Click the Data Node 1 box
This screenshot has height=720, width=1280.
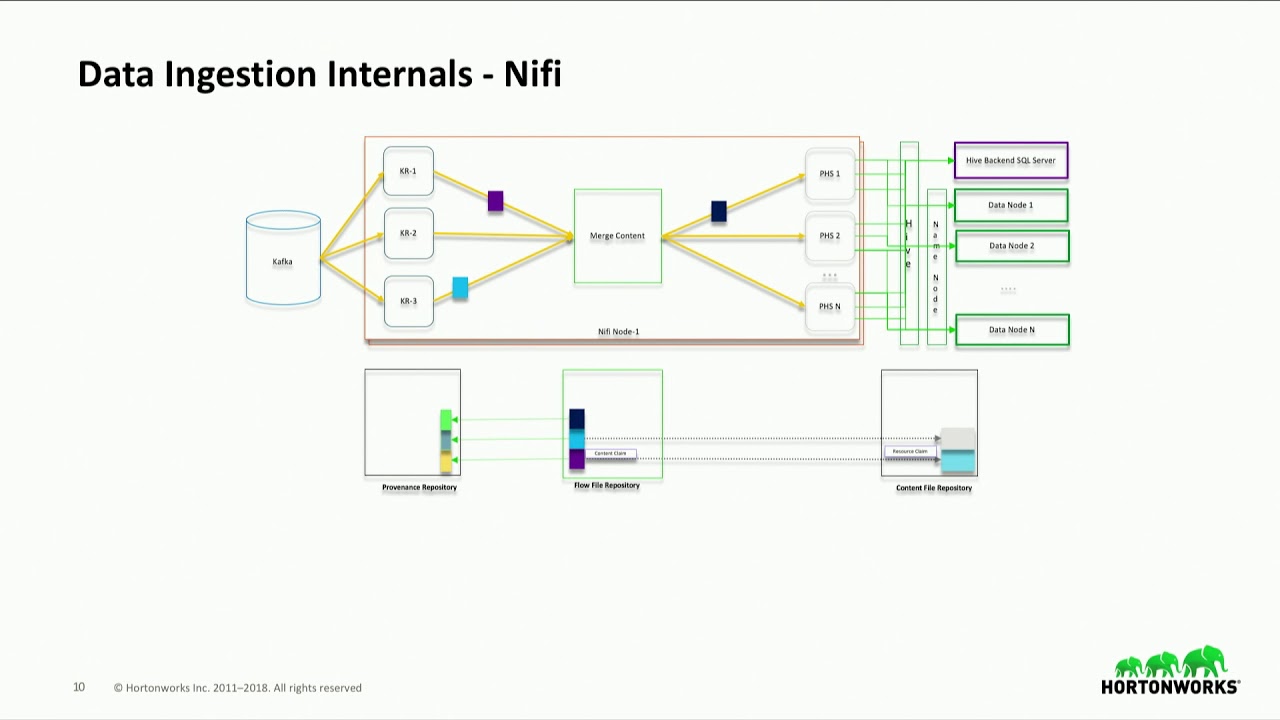[1011, 205]
